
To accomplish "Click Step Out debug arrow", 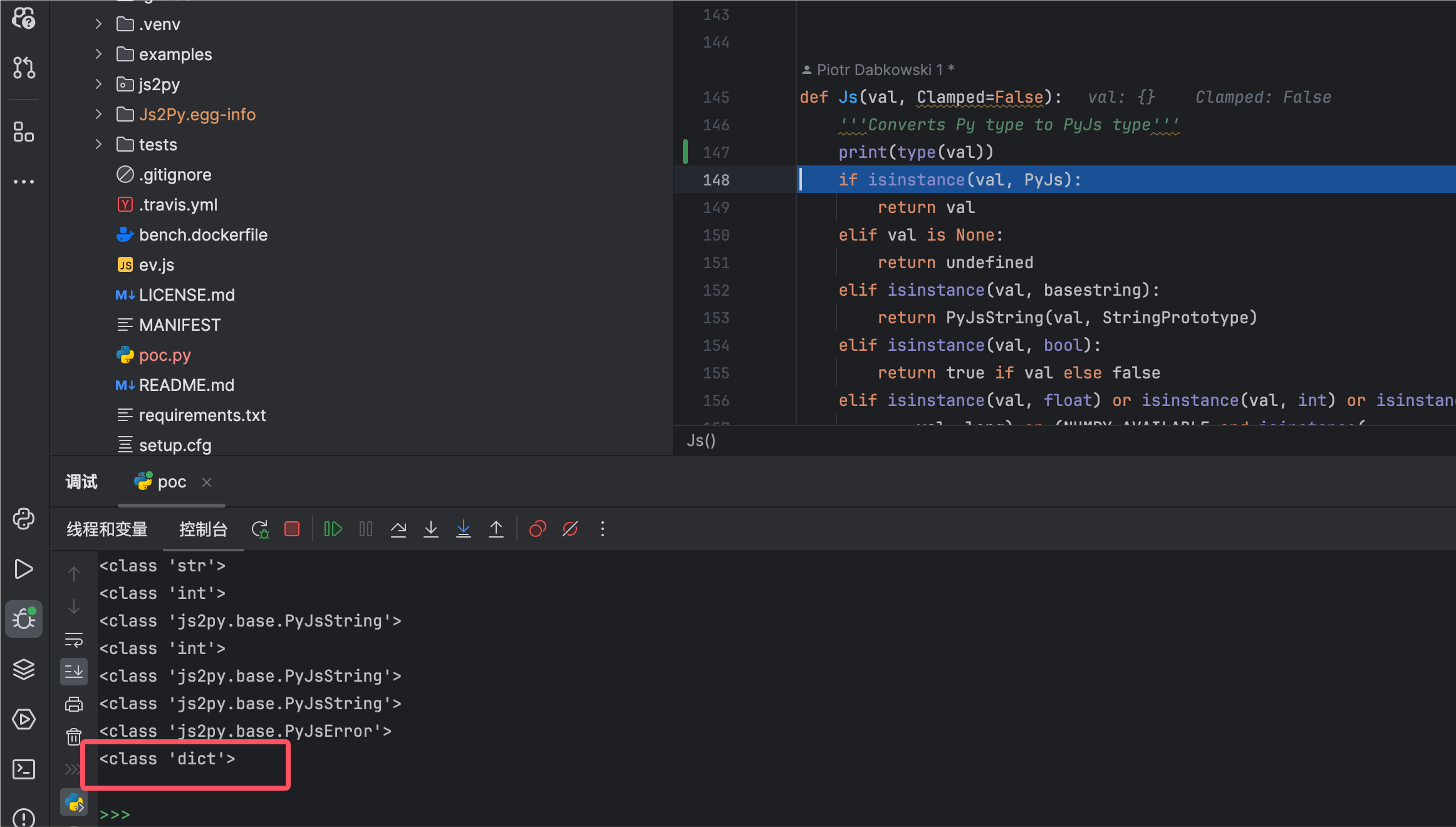I will tap(496, 529).
